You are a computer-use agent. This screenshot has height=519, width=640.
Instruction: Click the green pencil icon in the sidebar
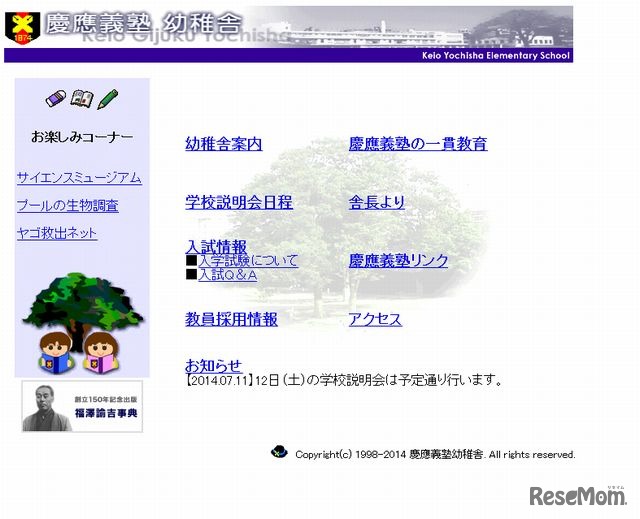(107, 99)
